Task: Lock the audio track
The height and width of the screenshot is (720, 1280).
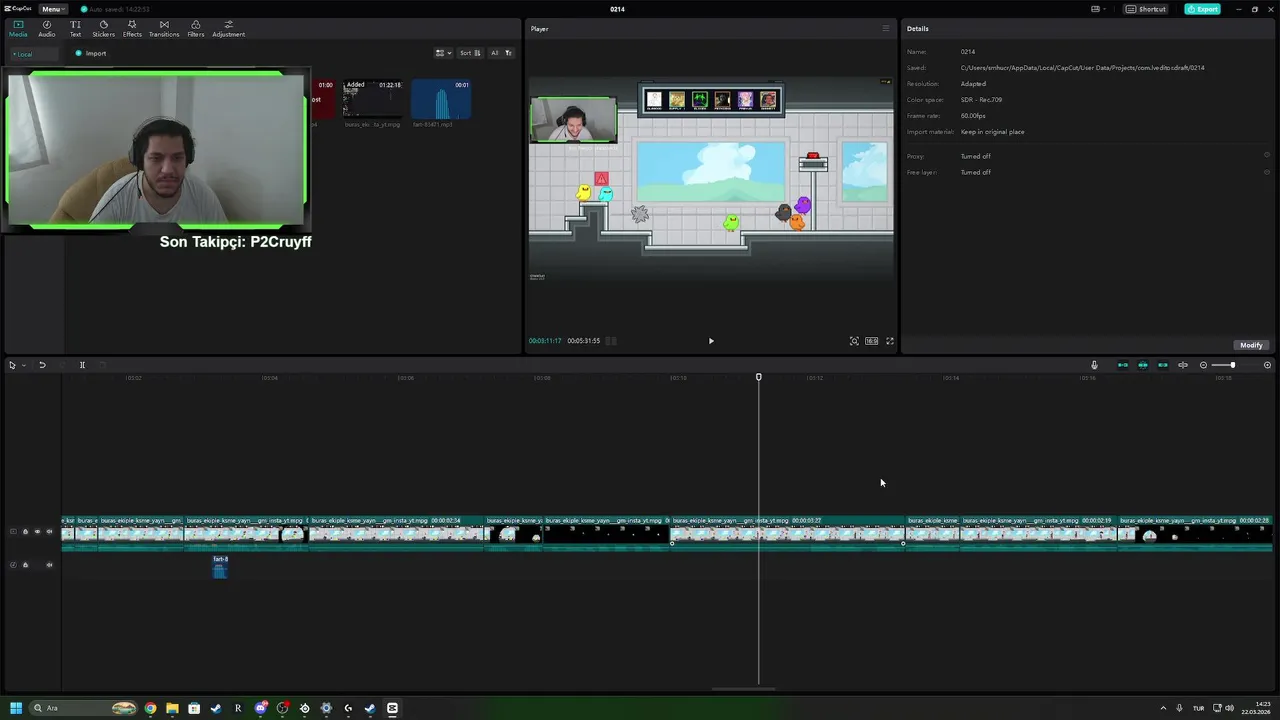Action: 25,565
